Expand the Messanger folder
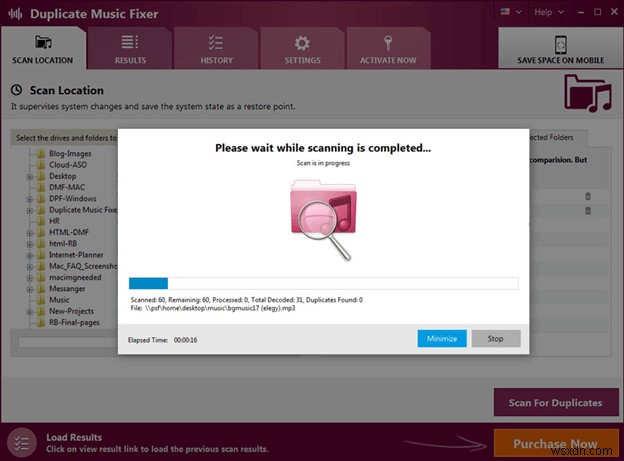 [30, 289]
